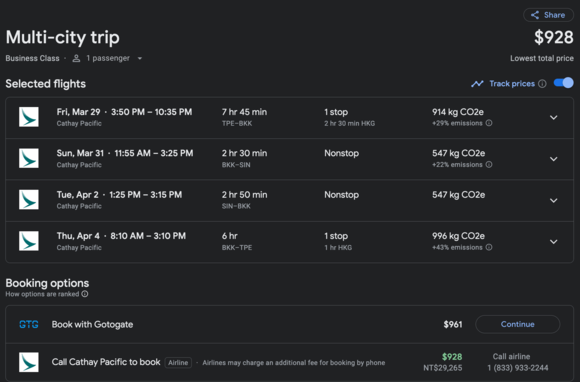This screenshot has width=580, height=382.
Task: Click 'Thu, Apr 4 · 8:10 AM – 3:10 PM' text
Action: (121, 236)
